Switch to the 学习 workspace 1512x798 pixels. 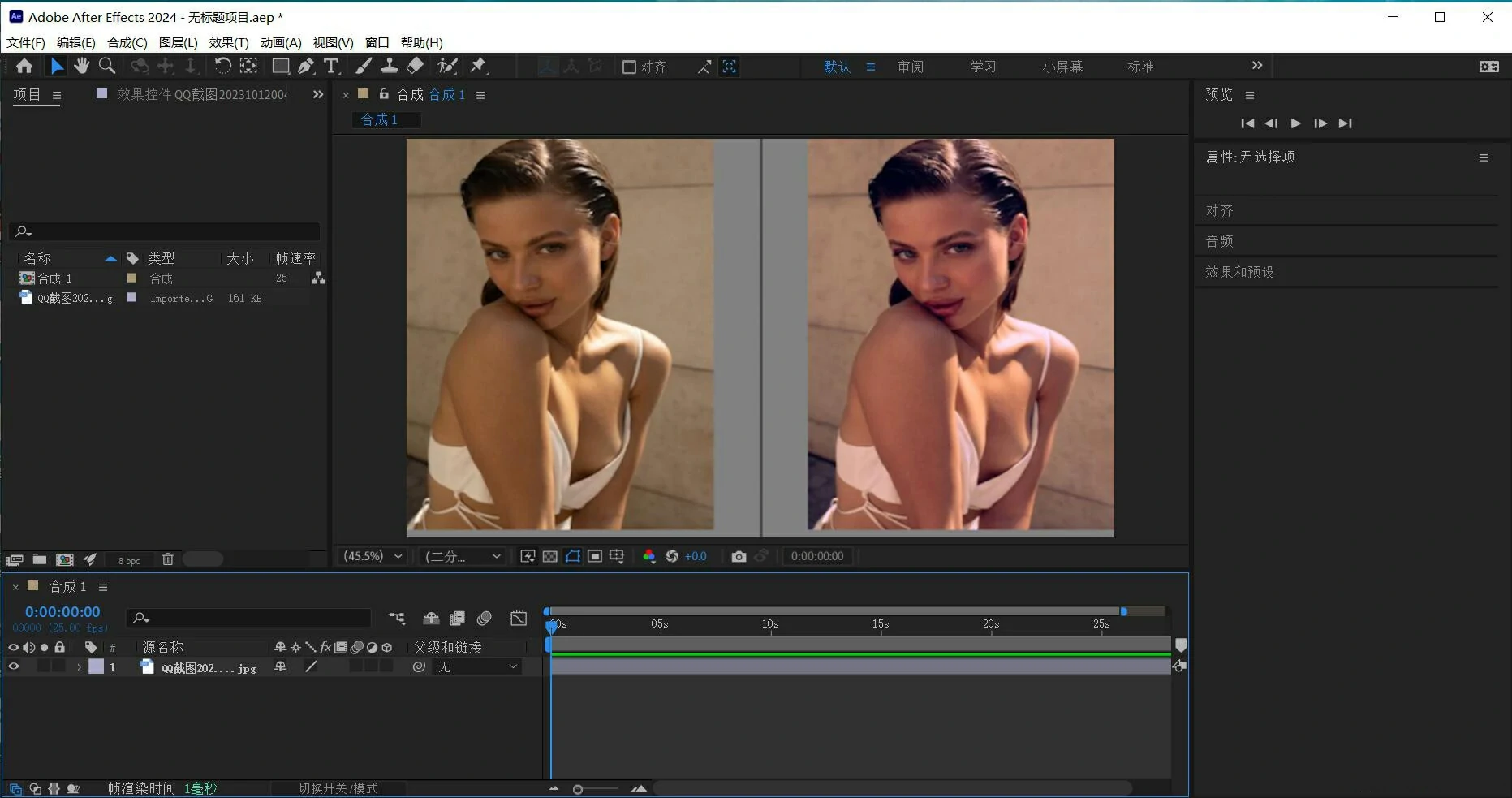tap(983, 67)
